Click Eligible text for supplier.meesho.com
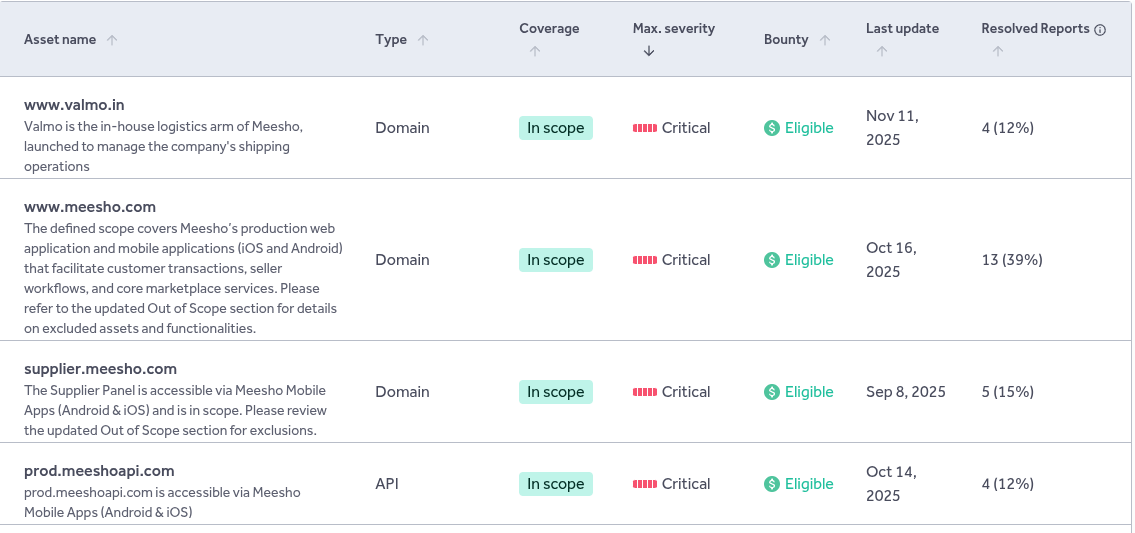Viewport: 1135px width, 533px height. tap(809, 392)
